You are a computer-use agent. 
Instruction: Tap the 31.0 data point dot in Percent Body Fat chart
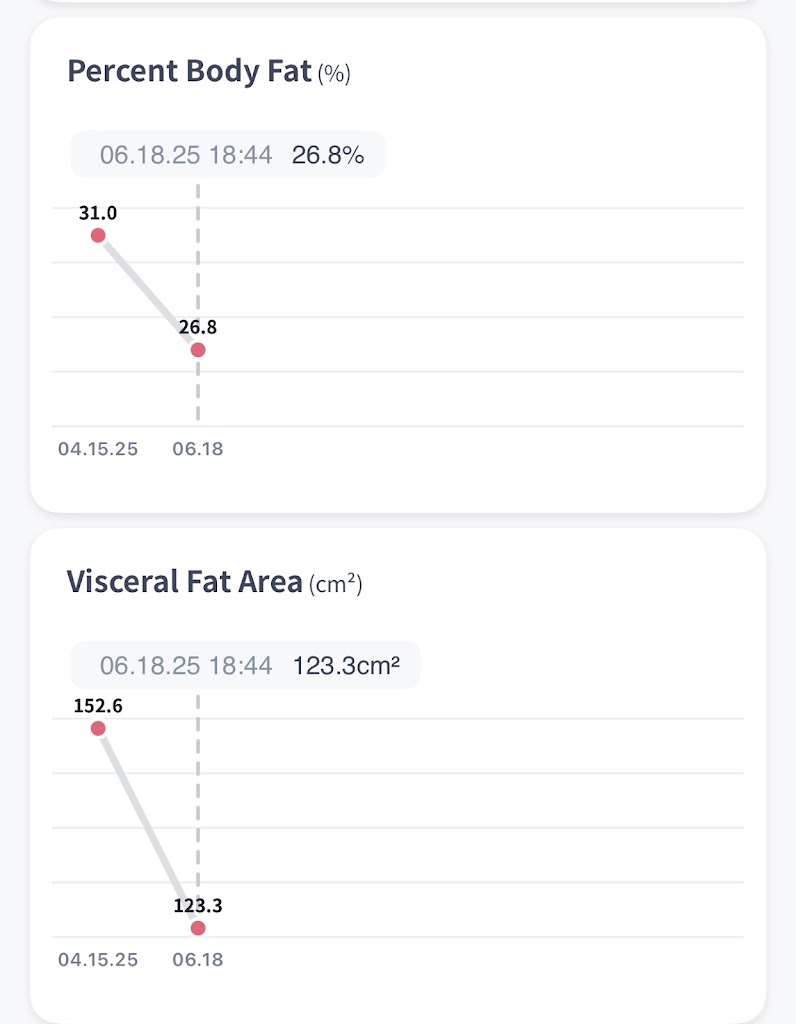[x=98, y=235]
